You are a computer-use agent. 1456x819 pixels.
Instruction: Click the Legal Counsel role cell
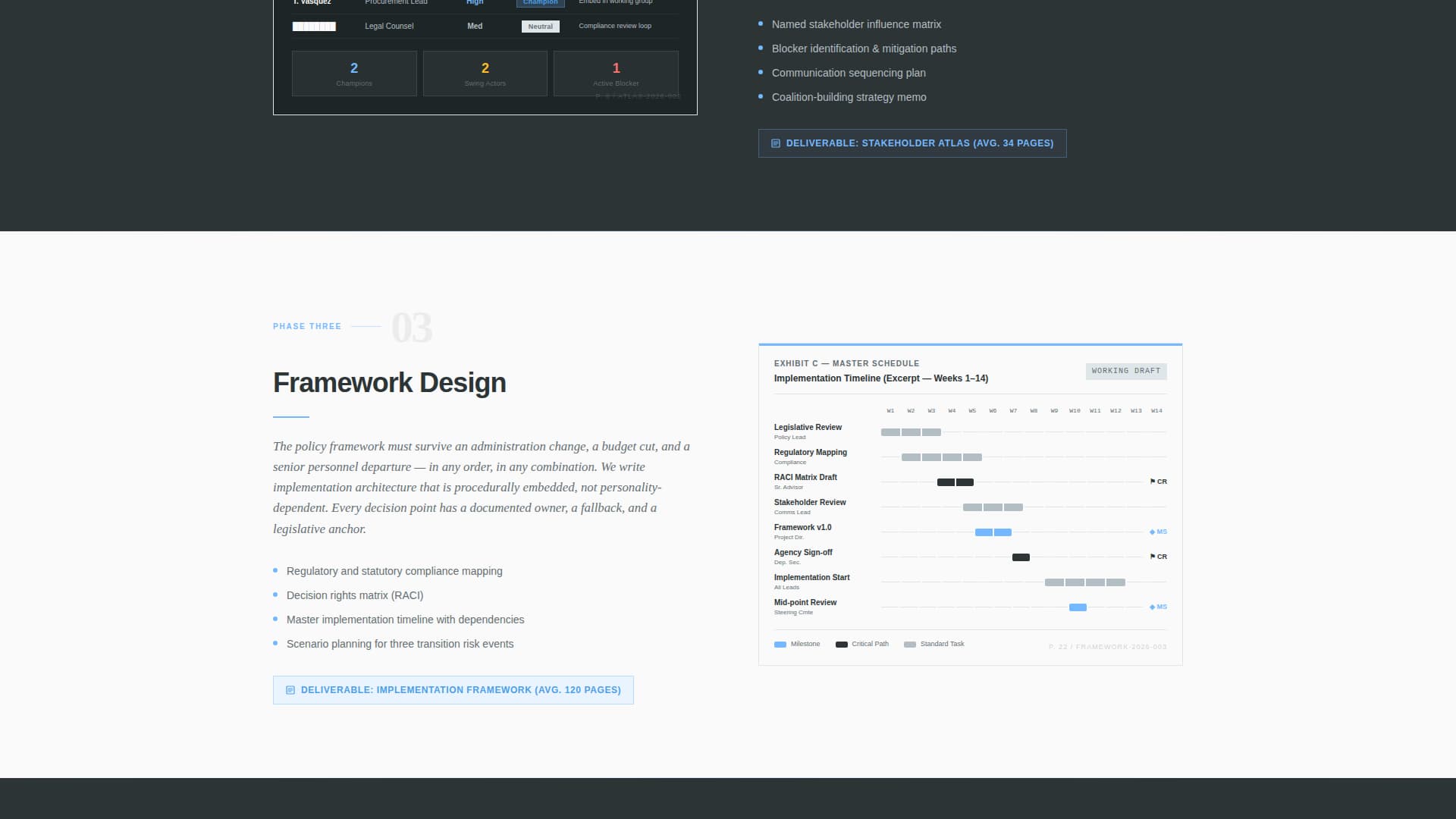[389, 26]
